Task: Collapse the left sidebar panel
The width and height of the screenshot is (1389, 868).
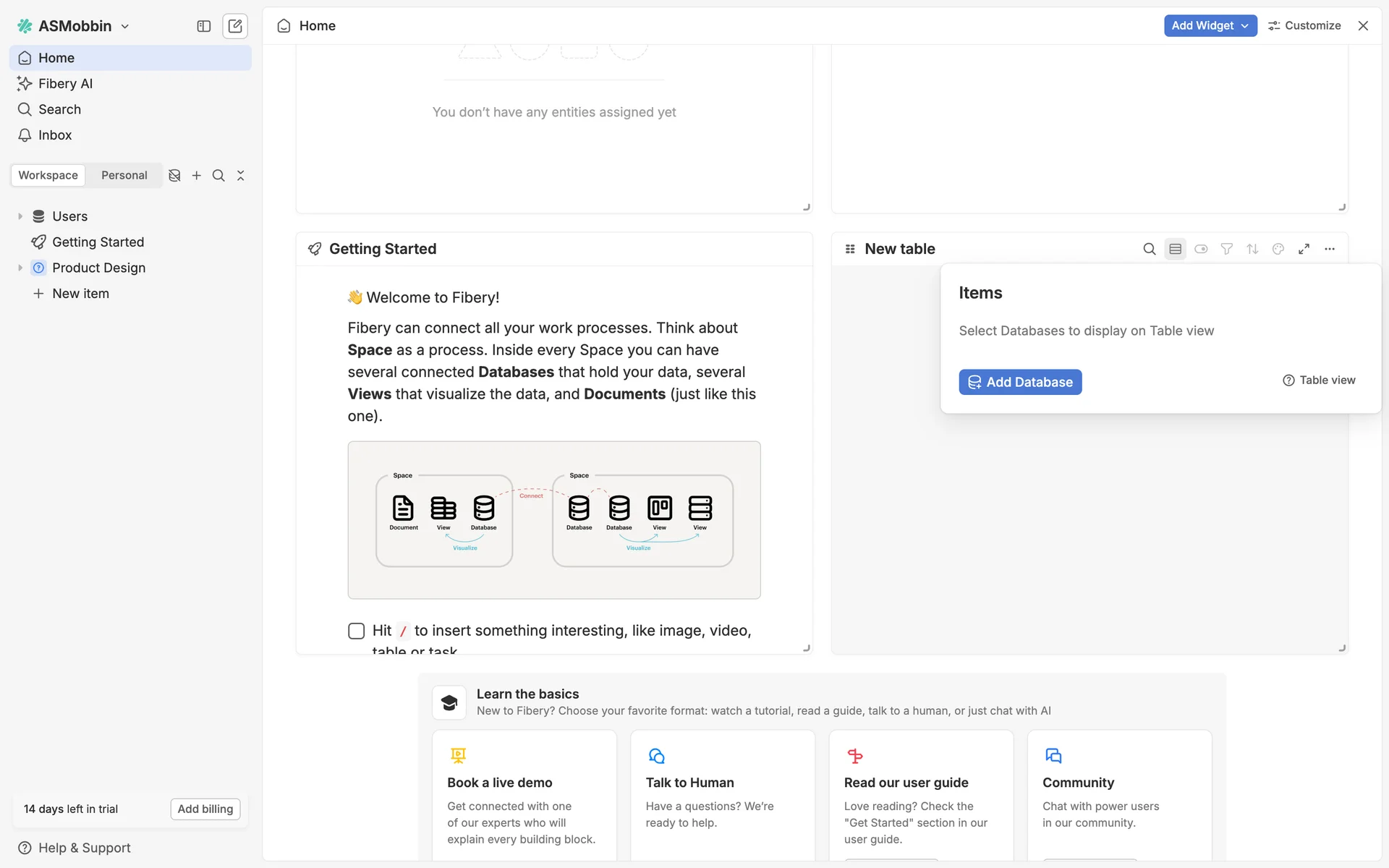Action: 203,26
